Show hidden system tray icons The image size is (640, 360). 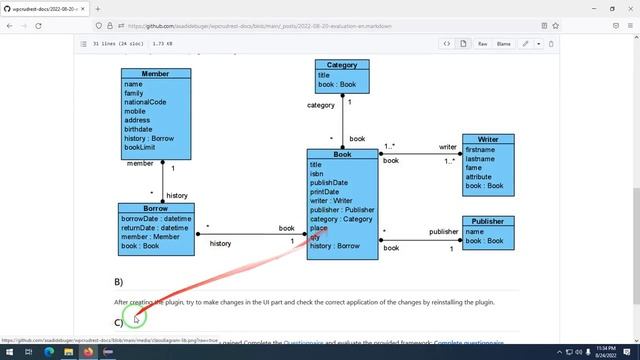[x=559, y=352]
